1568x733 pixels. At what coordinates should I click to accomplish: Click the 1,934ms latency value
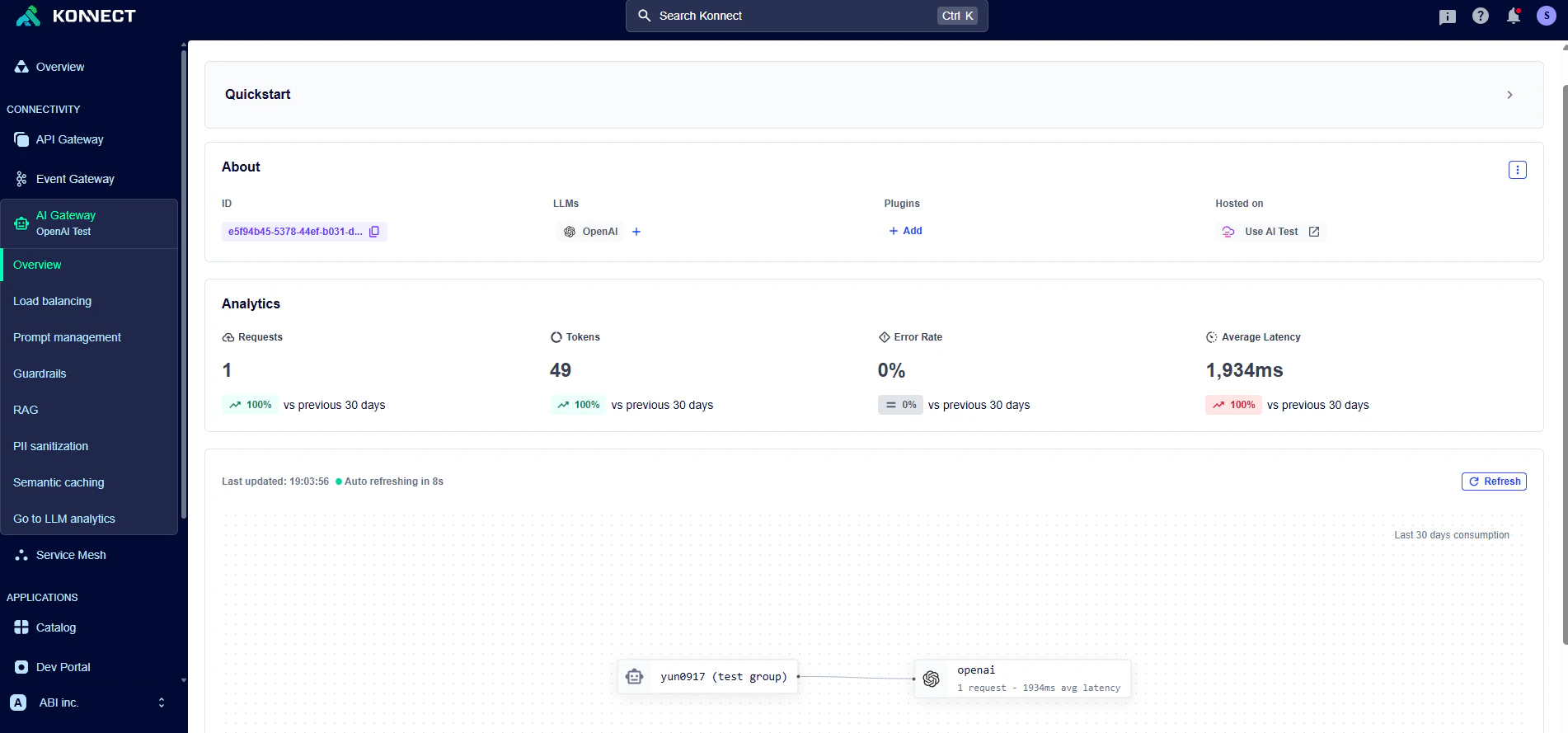1244,370
